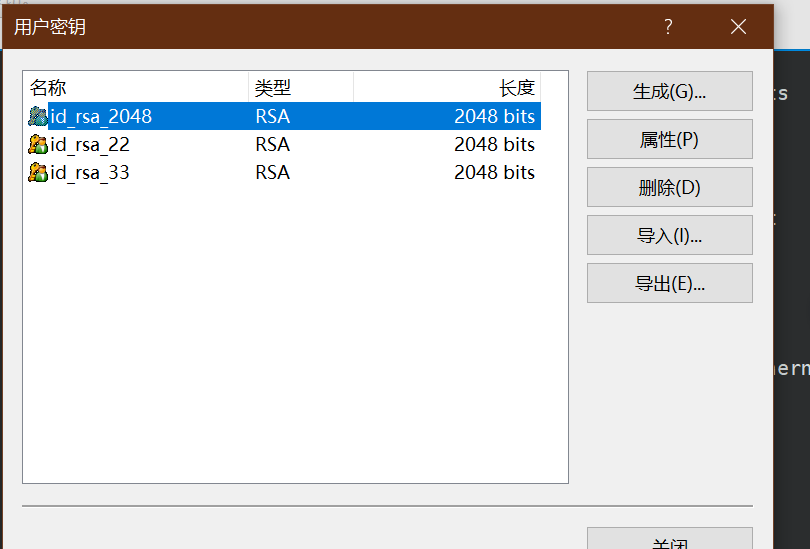The height and width of the screenshot is (549, 810).
Task: Select the id_rsa_33 key name
Action: [x=89, y=172]
